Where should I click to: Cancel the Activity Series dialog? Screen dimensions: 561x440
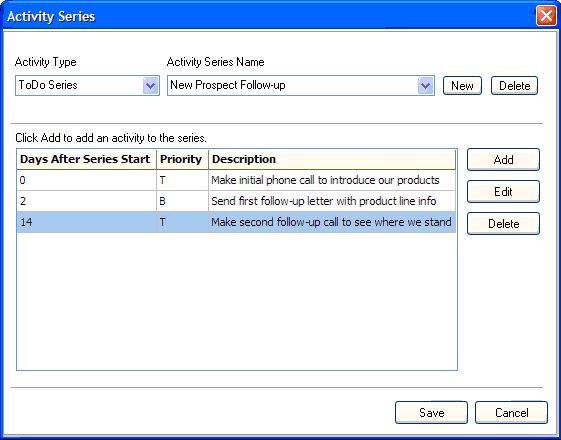point(511,412)
